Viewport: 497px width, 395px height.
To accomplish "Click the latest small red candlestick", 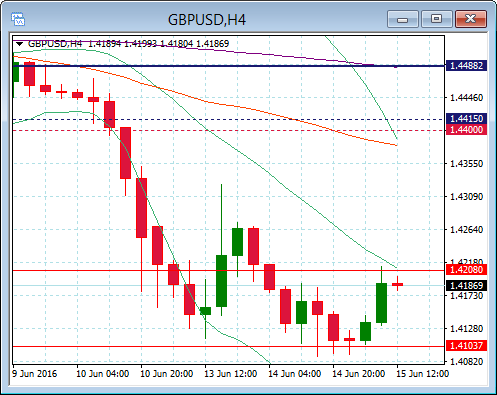I will [x=397, y=284].
